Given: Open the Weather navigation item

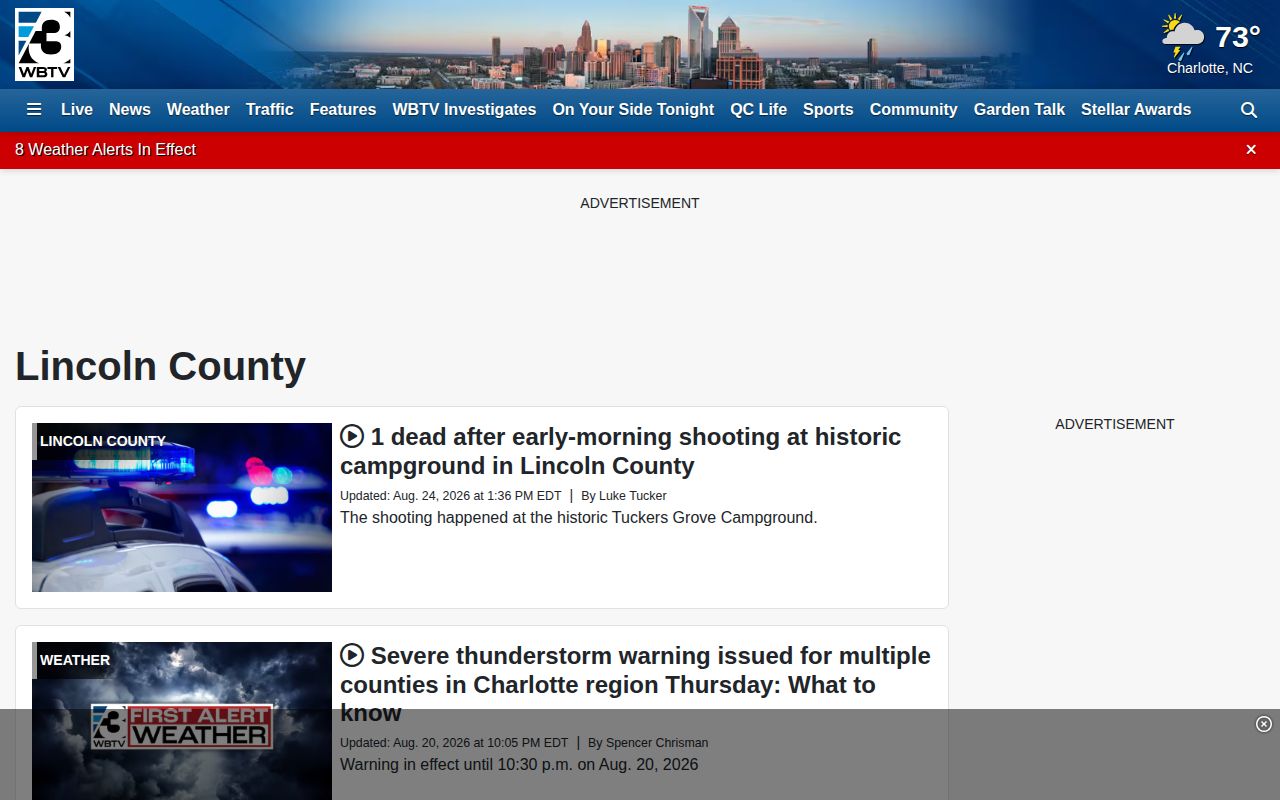Looking at the screenshot, I should pyautogui.click(x=198, y=110).
